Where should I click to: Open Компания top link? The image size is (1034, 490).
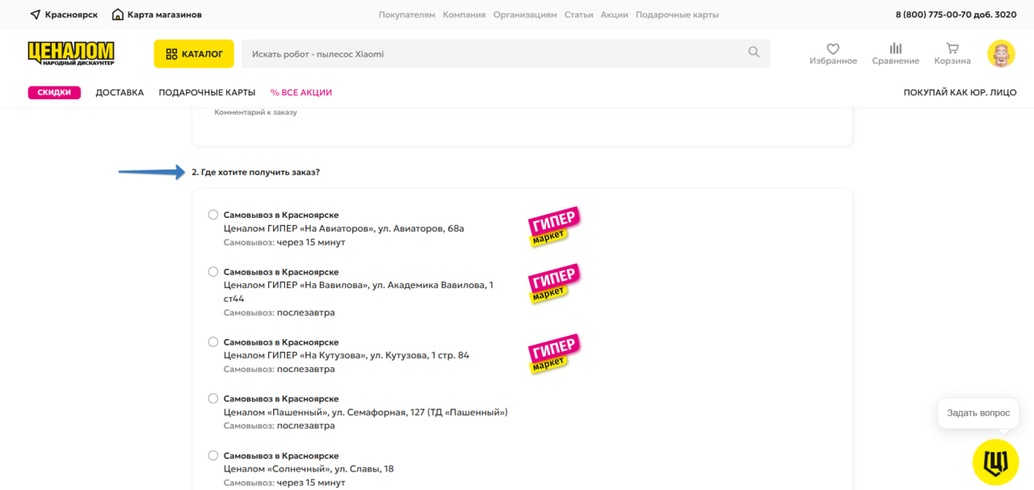464,15
